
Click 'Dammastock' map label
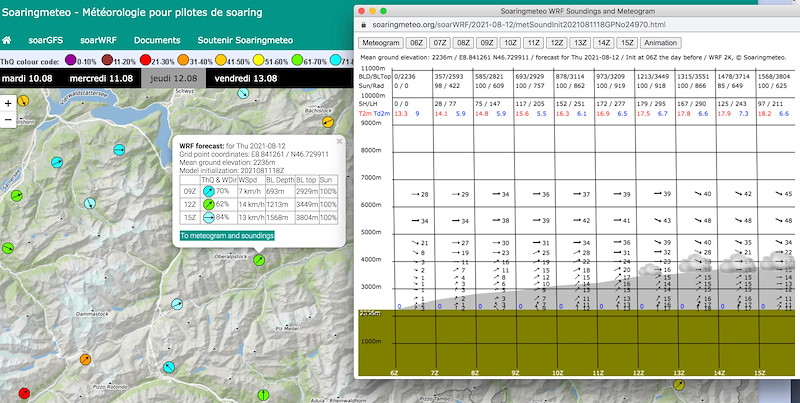[x=92, y=314]
